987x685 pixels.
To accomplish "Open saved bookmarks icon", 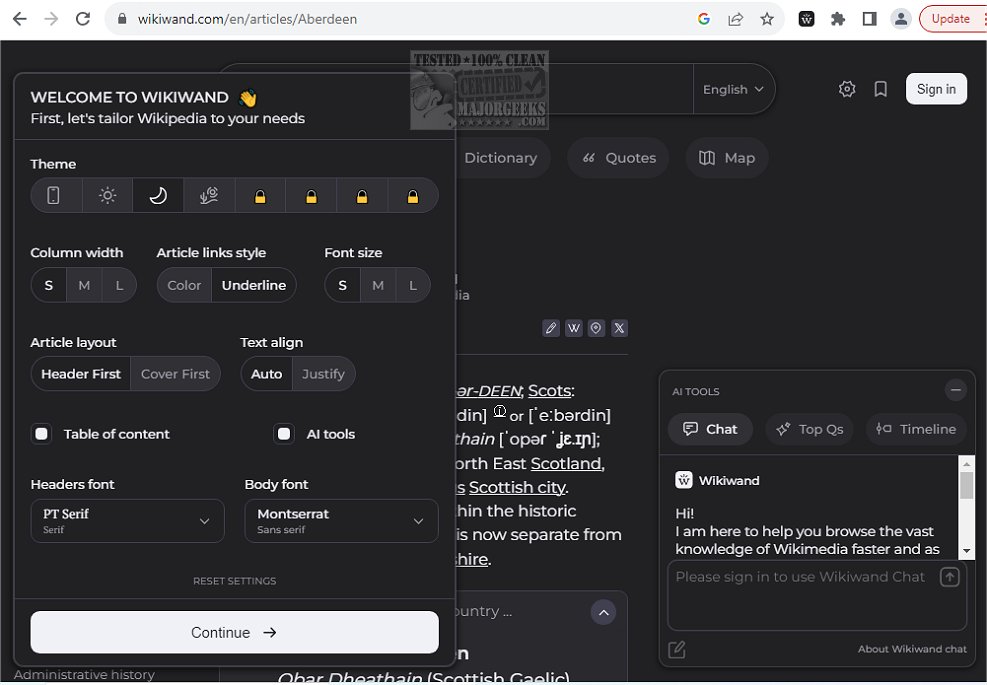I will pos(881,89).
